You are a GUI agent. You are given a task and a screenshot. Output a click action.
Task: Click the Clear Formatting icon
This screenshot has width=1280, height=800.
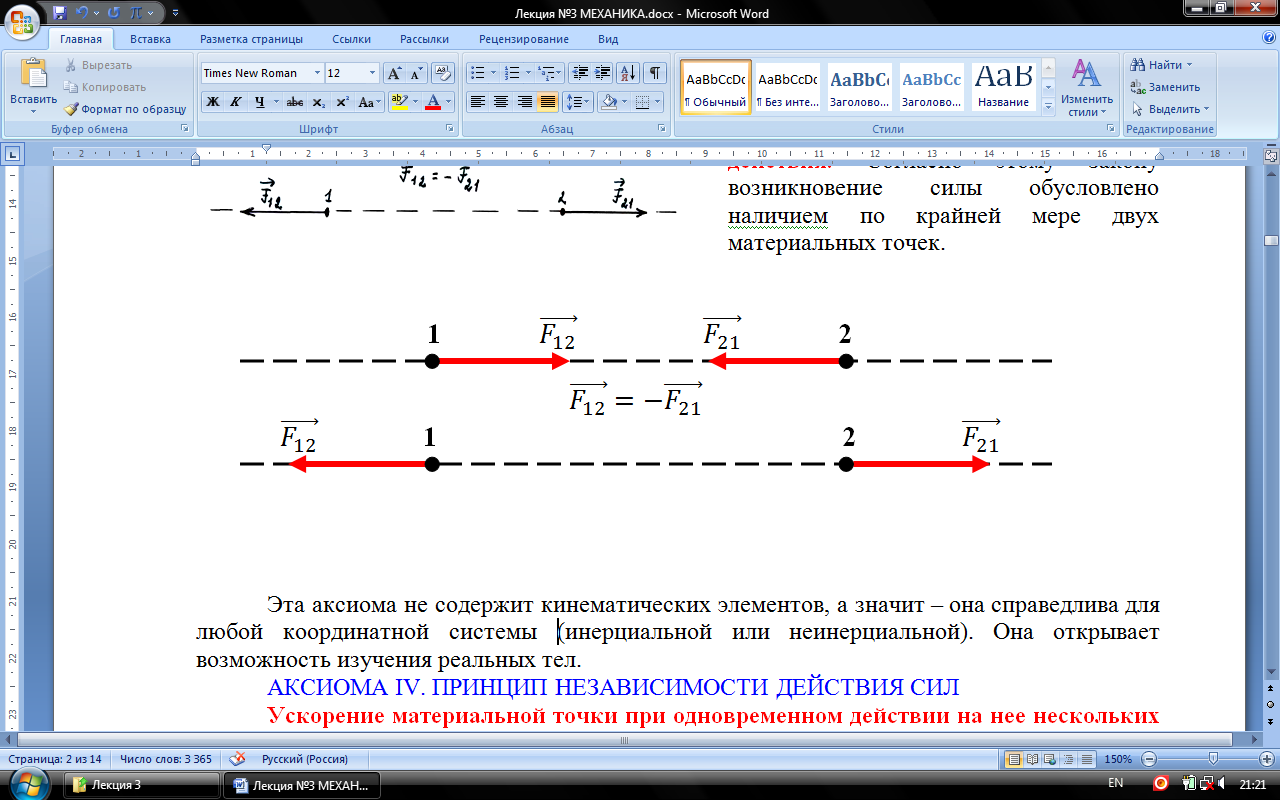445,73
